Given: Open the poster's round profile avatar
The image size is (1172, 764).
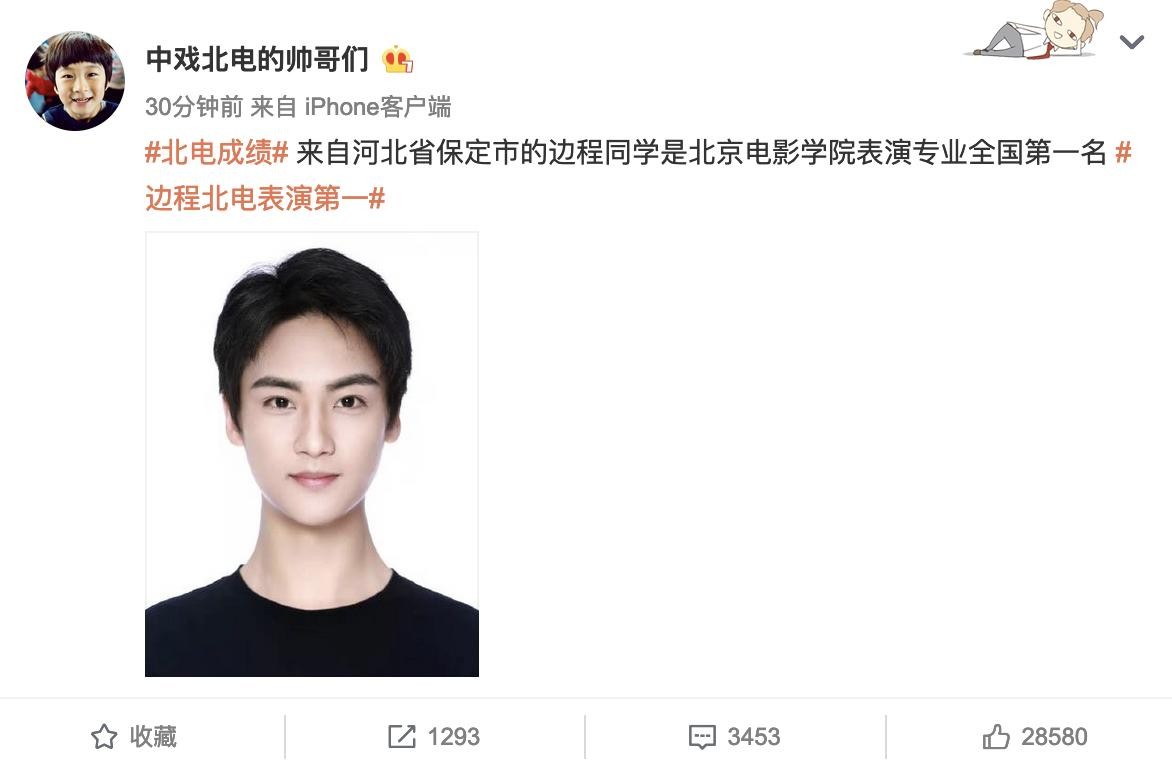Looking at the screenshot, I should point(75,81).
